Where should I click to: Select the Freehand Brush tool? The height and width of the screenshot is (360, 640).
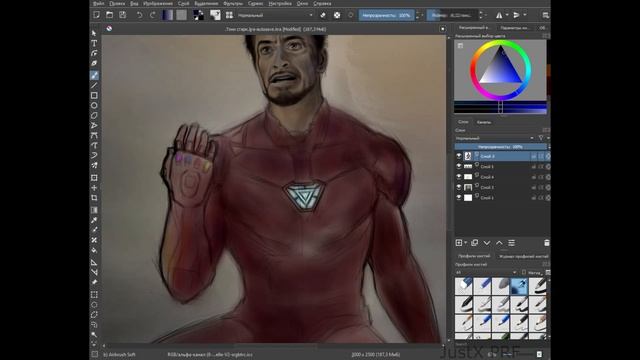coord(94,75)
